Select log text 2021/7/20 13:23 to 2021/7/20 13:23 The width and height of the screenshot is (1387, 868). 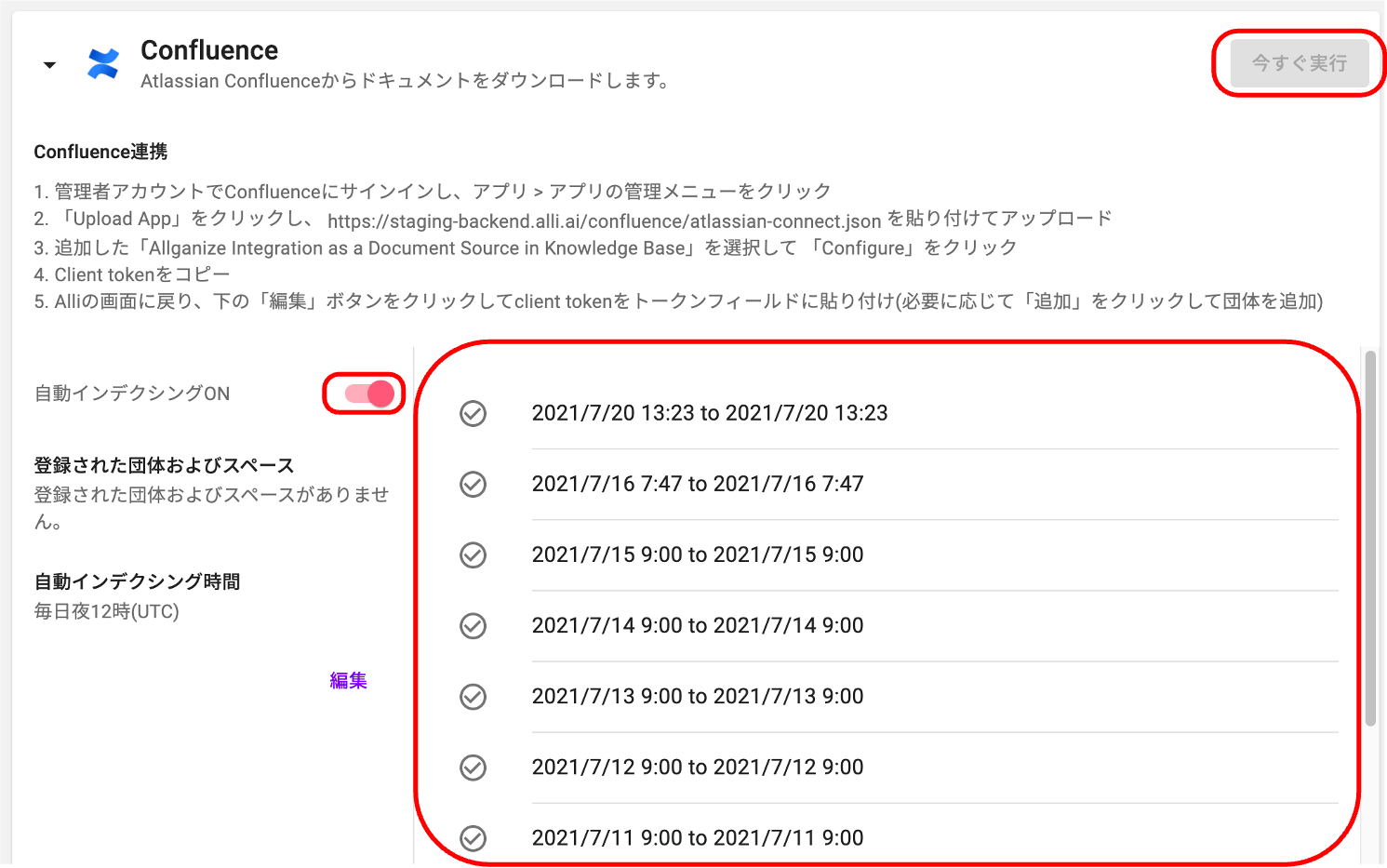tap(710, 413)
